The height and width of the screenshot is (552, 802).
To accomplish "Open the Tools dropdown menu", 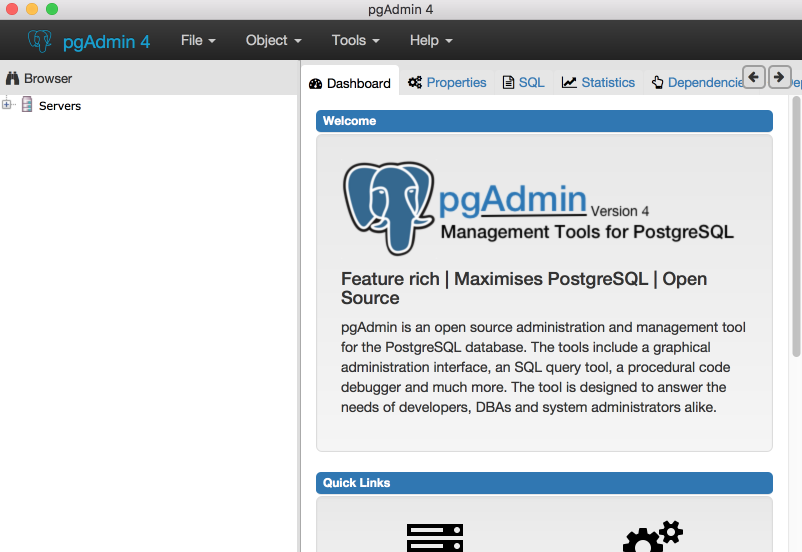I will [355, 40].
